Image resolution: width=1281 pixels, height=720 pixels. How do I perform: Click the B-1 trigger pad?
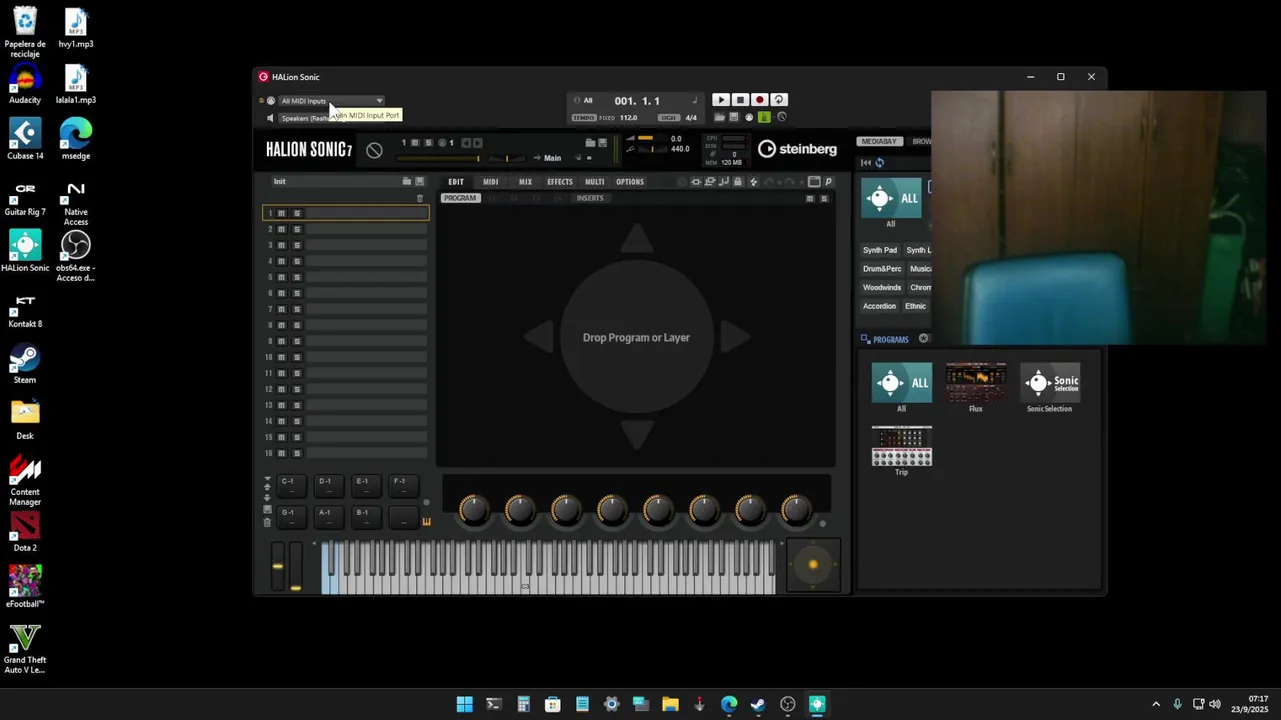click(367, 517)
